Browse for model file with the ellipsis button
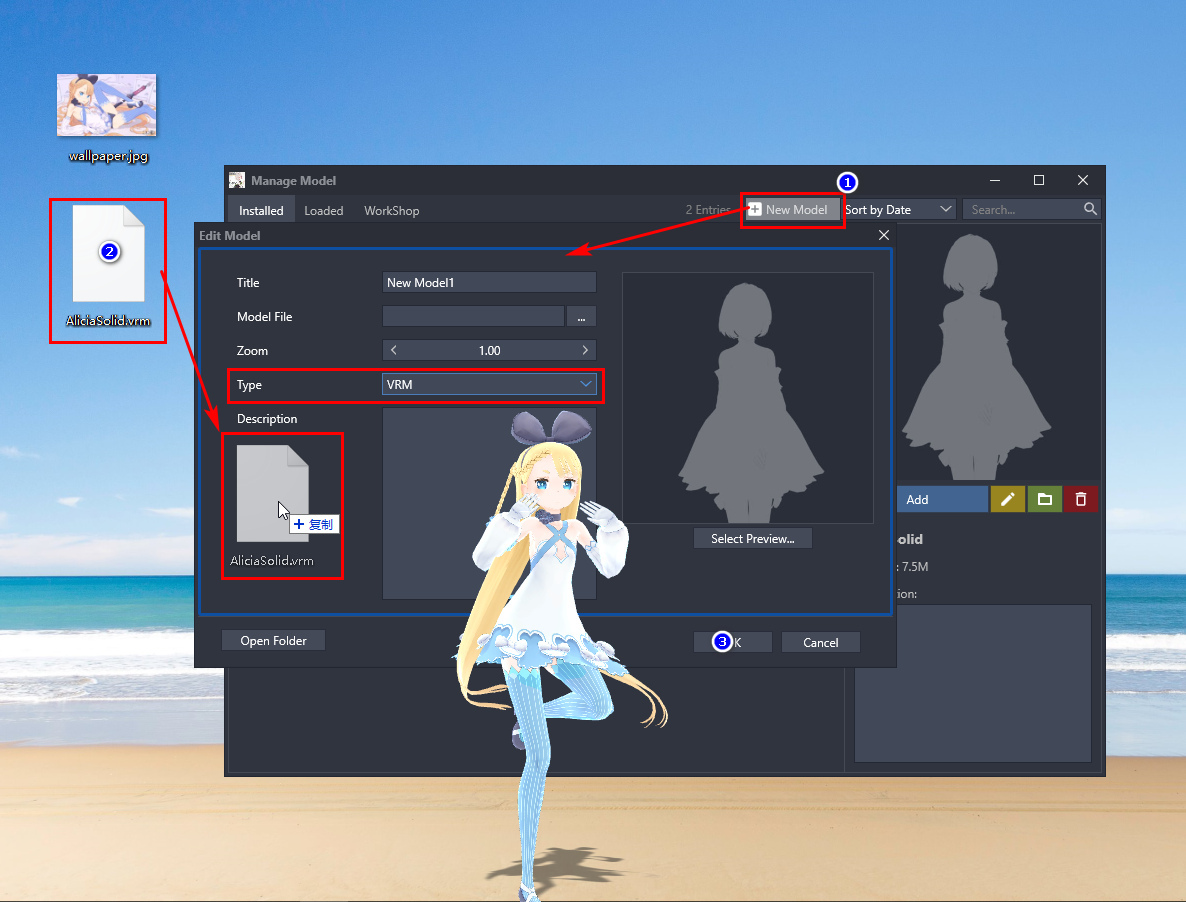Image resolution: width=1186 pixels, height=902 pixels. (581, 316)
